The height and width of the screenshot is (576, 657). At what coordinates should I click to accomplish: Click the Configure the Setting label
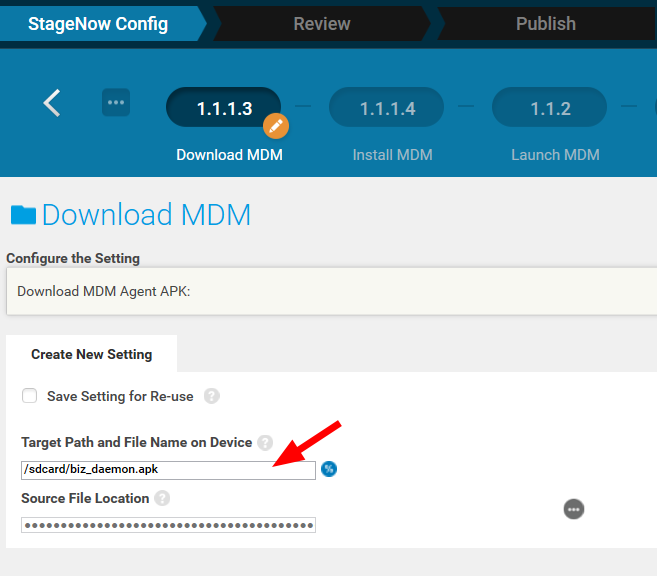click(x=73, y=258)
